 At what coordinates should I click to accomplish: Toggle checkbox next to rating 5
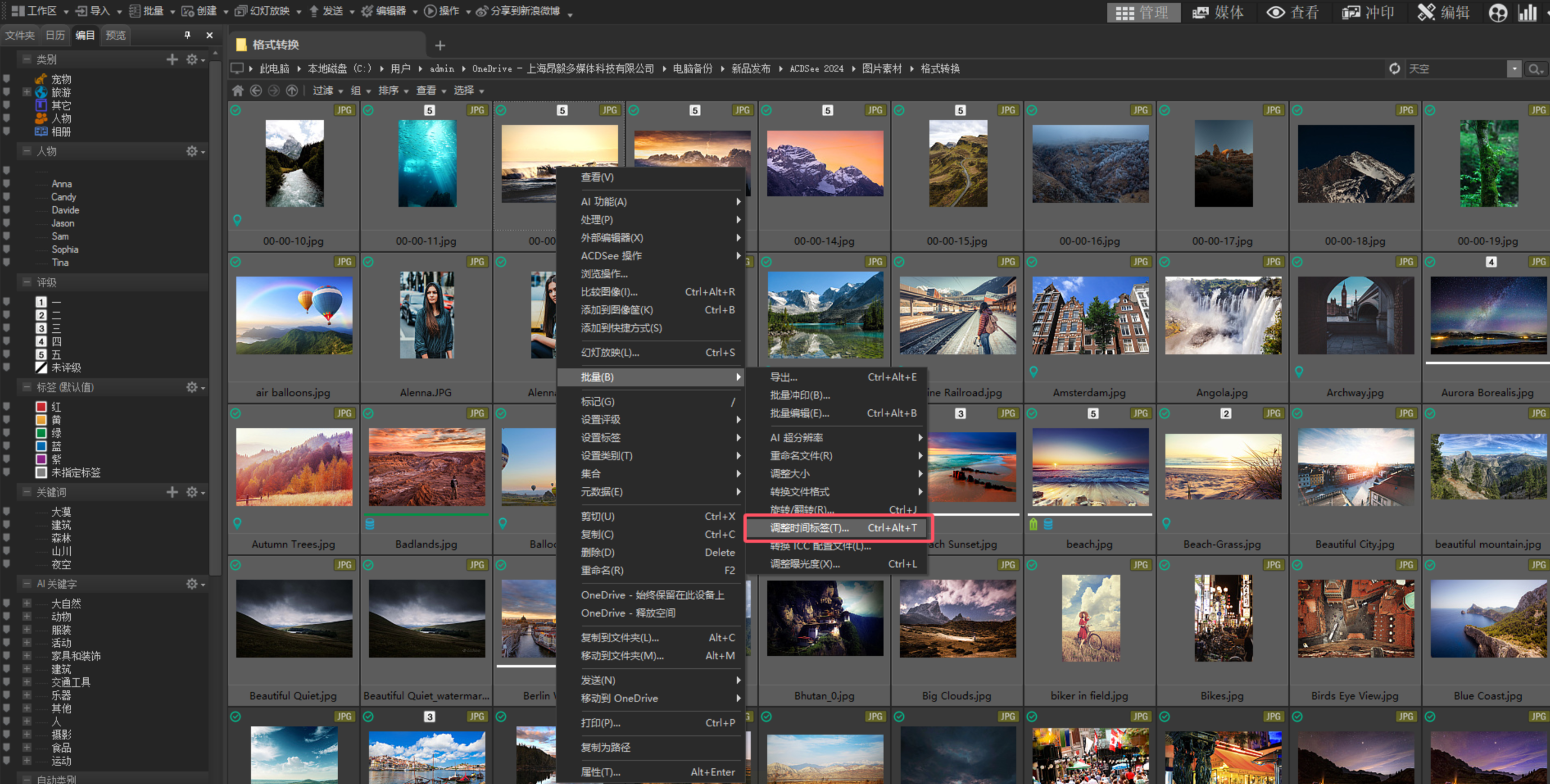point(7,354)
